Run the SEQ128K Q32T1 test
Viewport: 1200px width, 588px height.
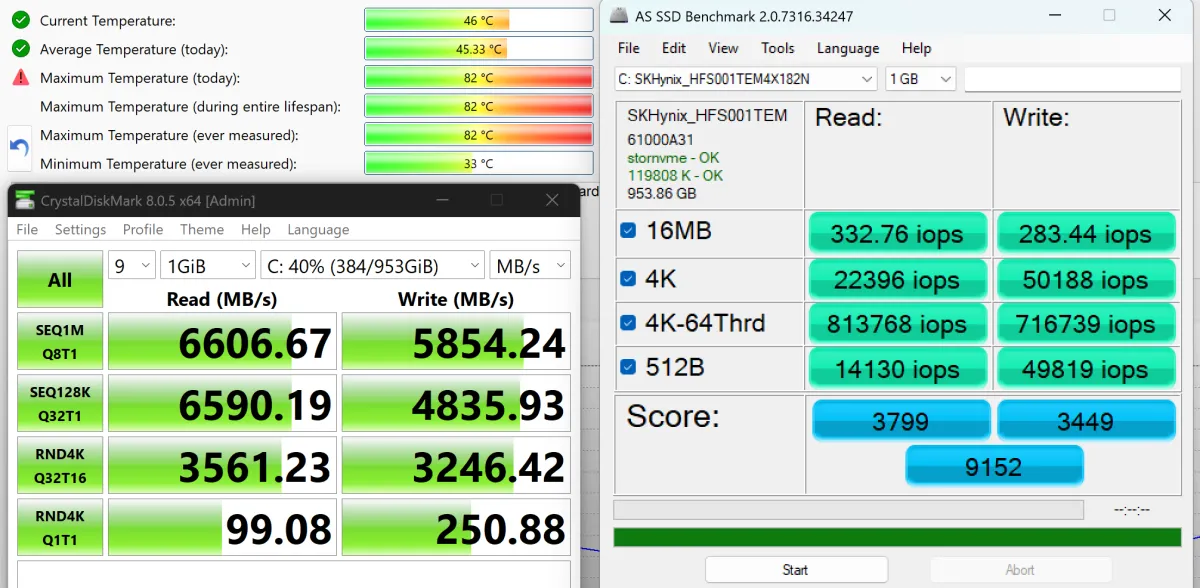click(60, 404)
